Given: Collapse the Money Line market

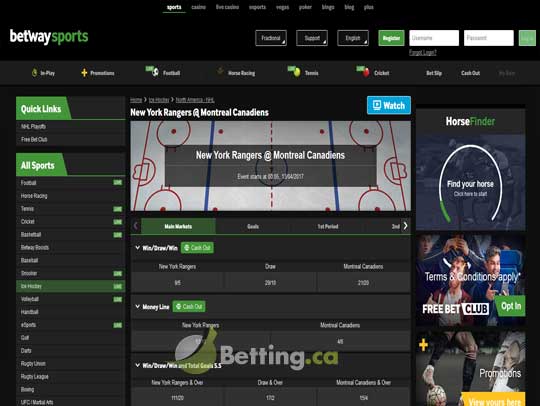Looking at the screenshot, I should (137, 306).
